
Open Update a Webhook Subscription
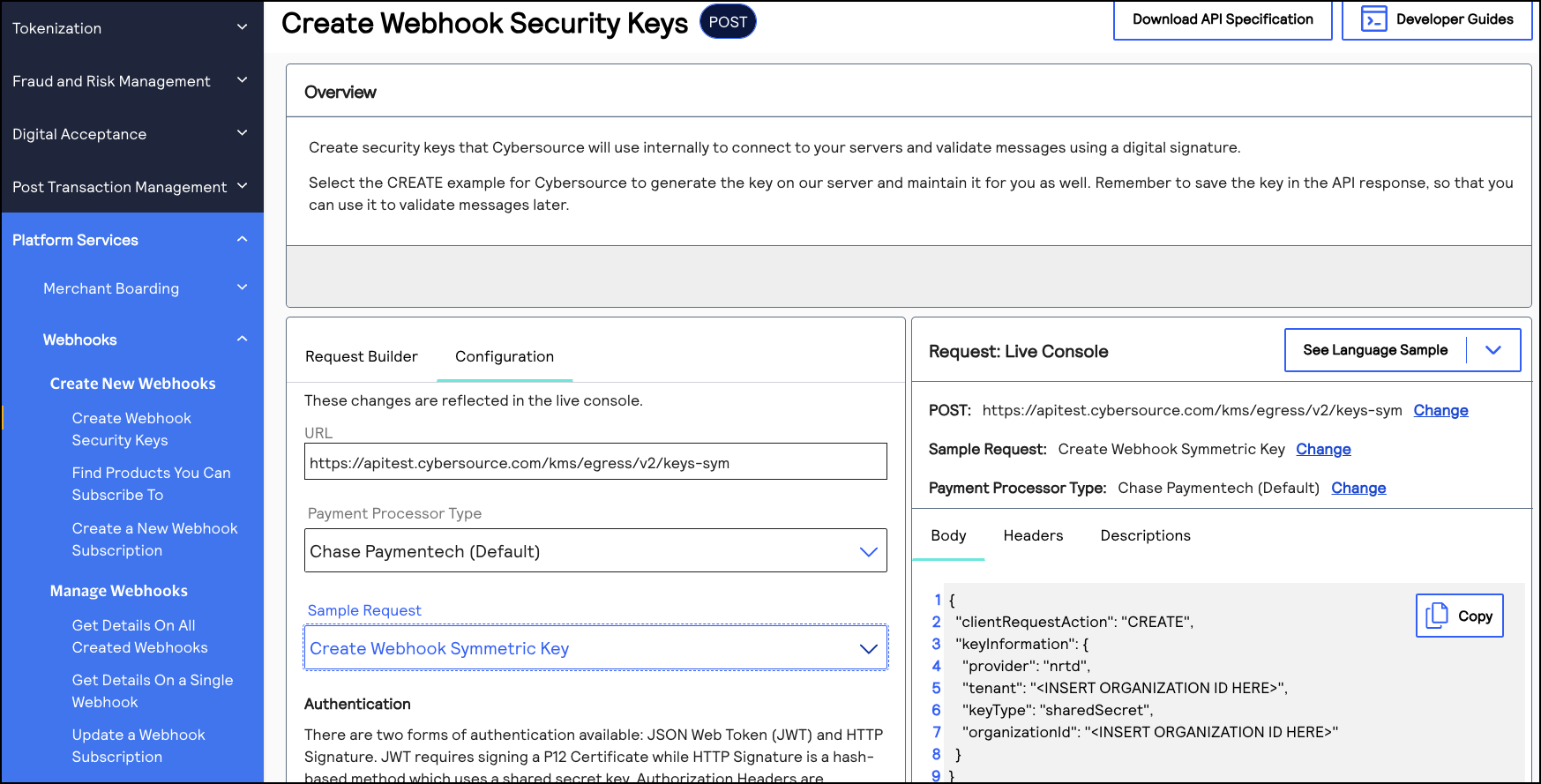(x=138, y=745)
